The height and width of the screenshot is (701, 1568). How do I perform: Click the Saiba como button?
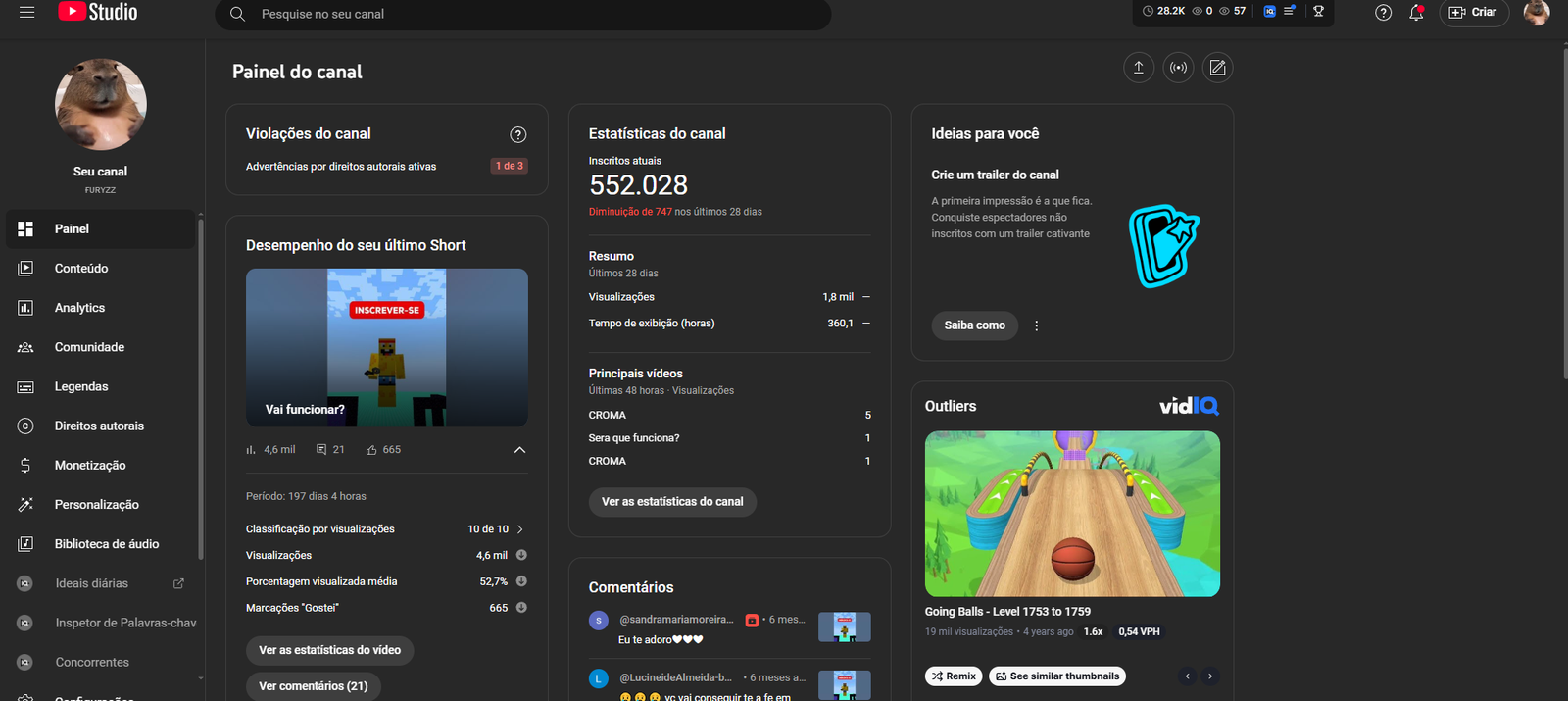974,325
